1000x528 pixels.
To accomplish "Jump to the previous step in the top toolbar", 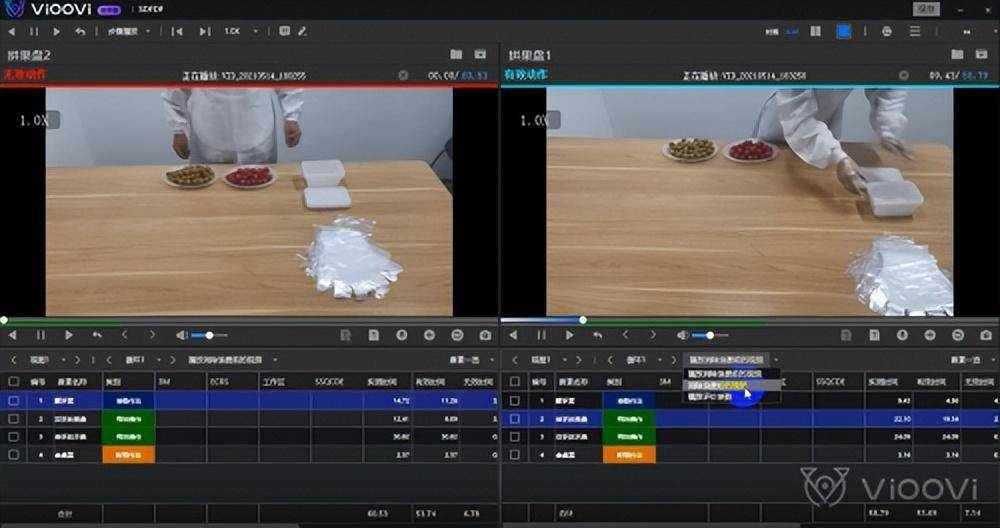I will tap(177, 31).
